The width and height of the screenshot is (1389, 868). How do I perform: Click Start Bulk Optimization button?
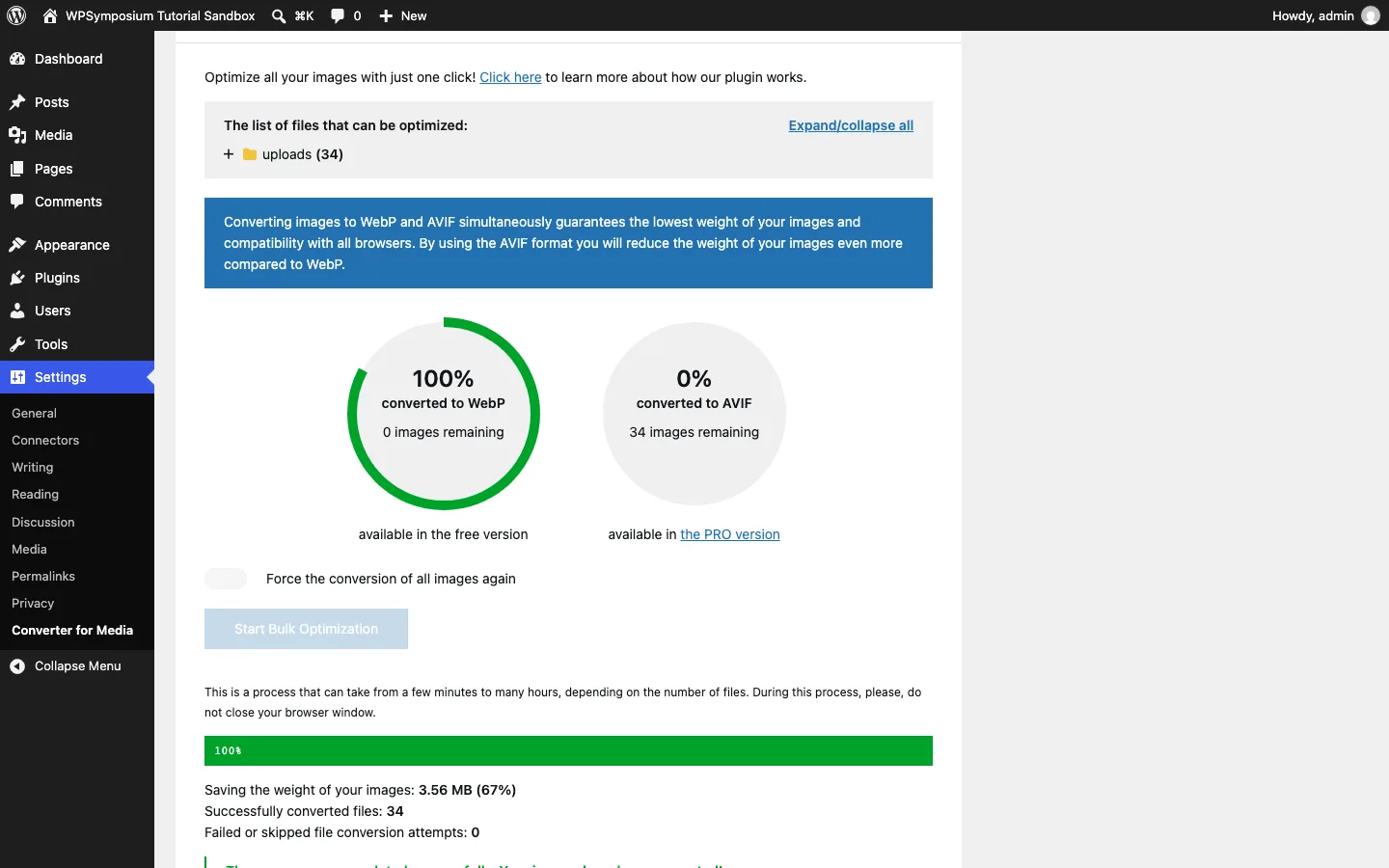(306, 629)
